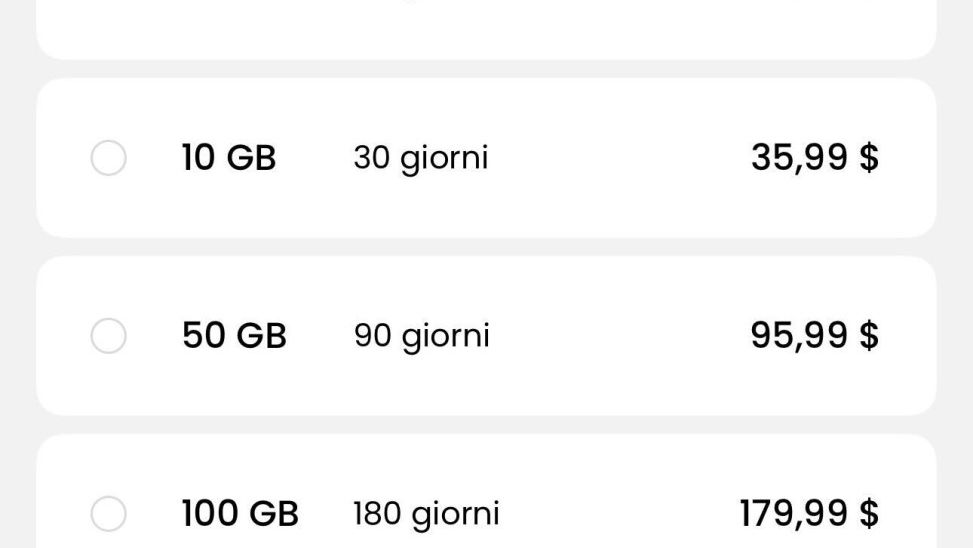Click the 179,99 $ price
Image resolution: width=973 pixels, height=548 pixels.
(x=809, y=514)
